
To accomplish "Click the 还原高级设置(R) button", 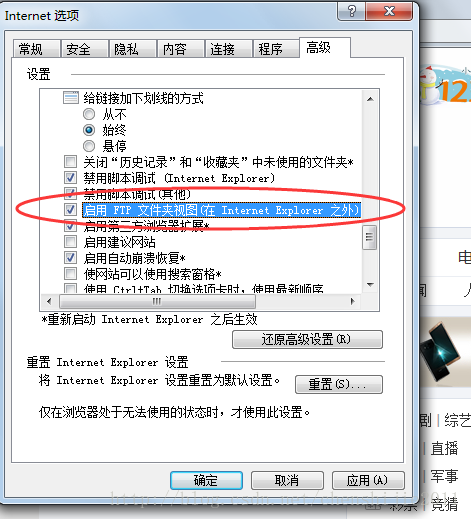I will (307, 339).
